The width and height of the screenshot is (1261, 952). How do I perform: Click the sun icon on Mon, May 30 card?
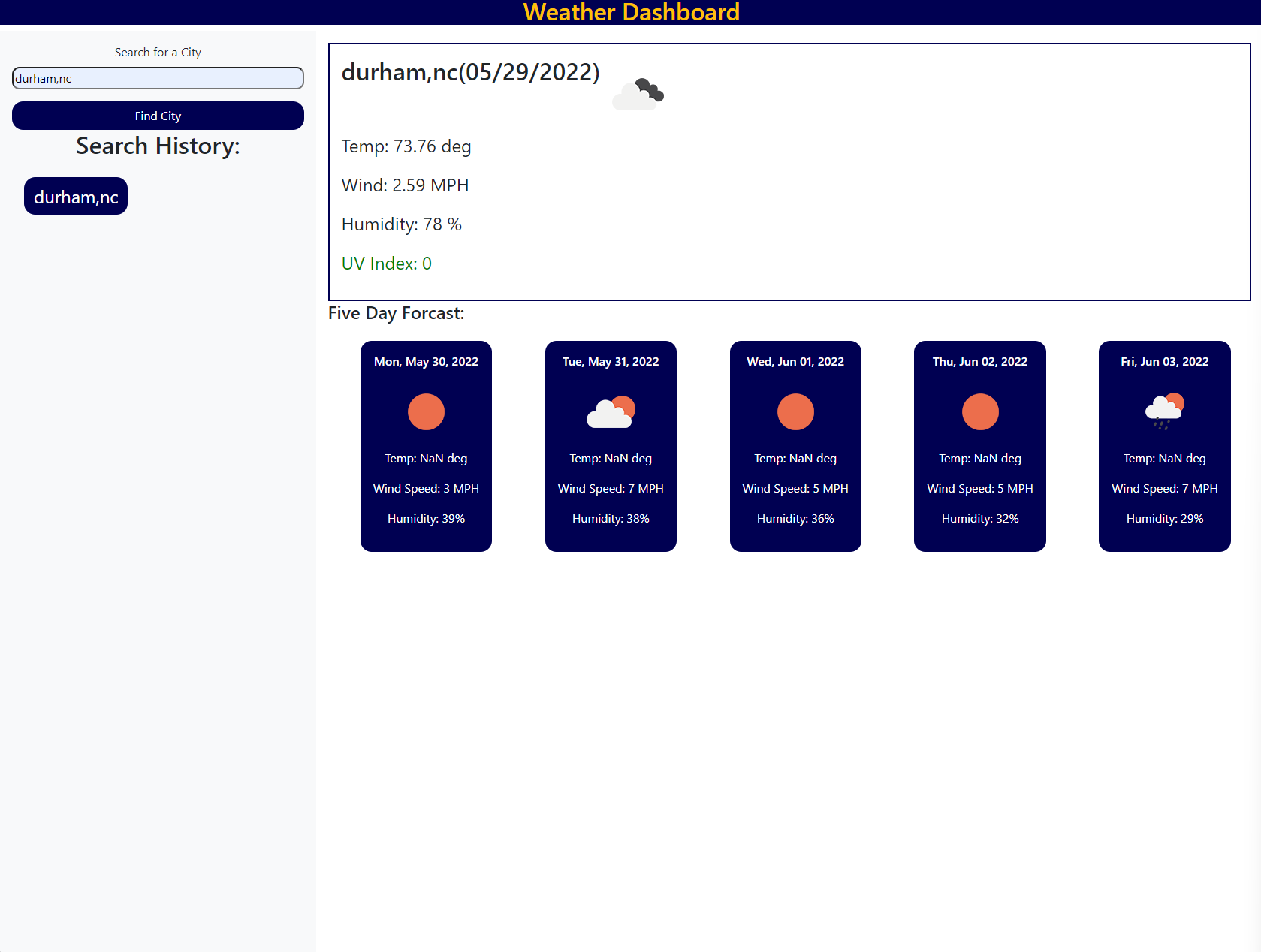[x=426, y=412]
